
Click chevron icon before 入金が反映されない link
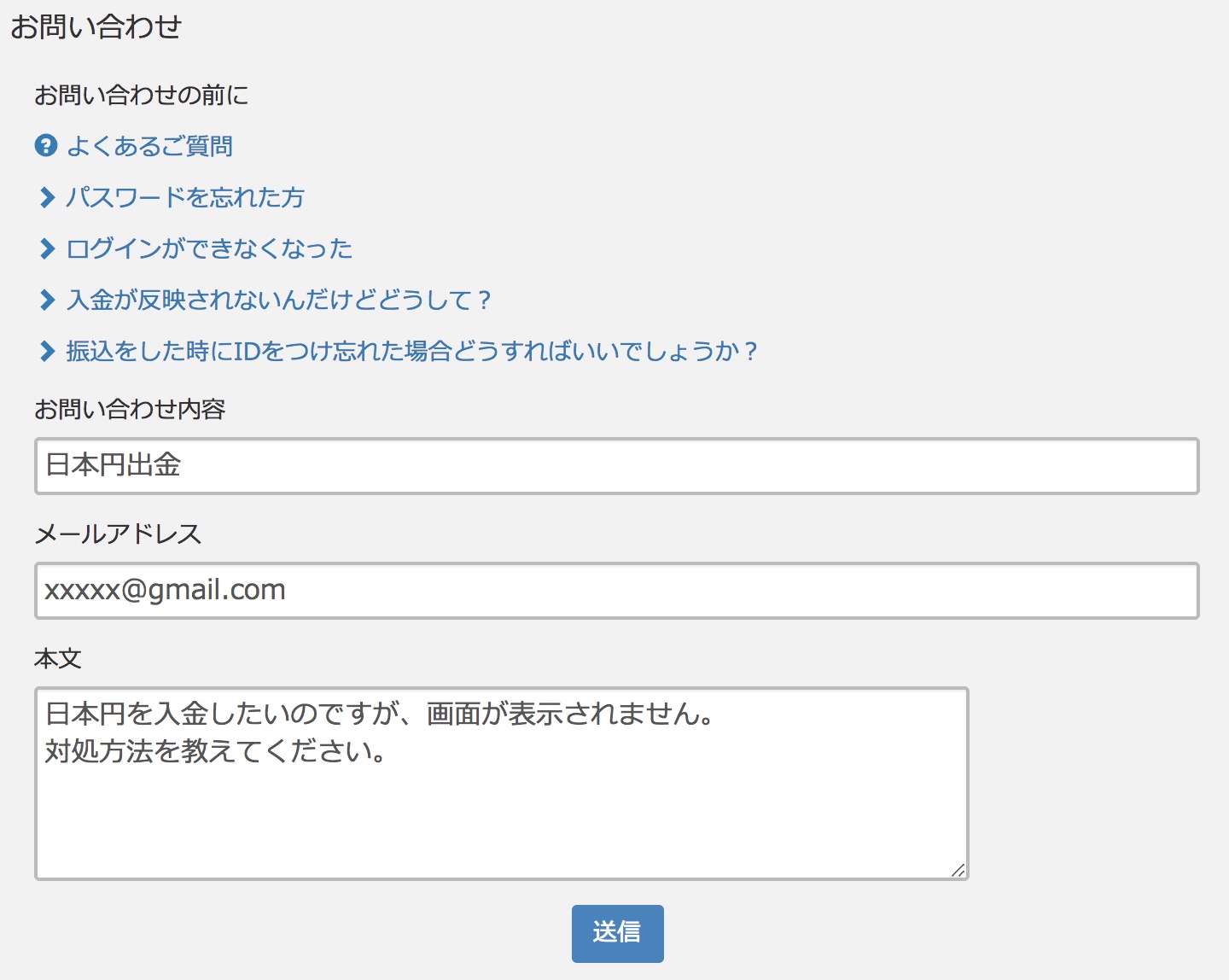coord(48,300)
